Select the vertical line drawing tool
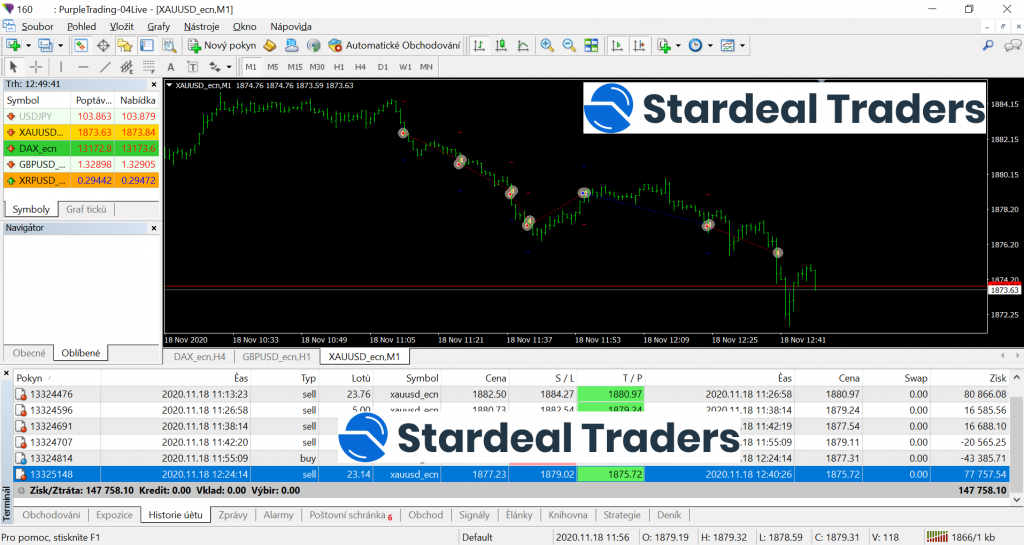1024x545 pixels. pos(61,67)
